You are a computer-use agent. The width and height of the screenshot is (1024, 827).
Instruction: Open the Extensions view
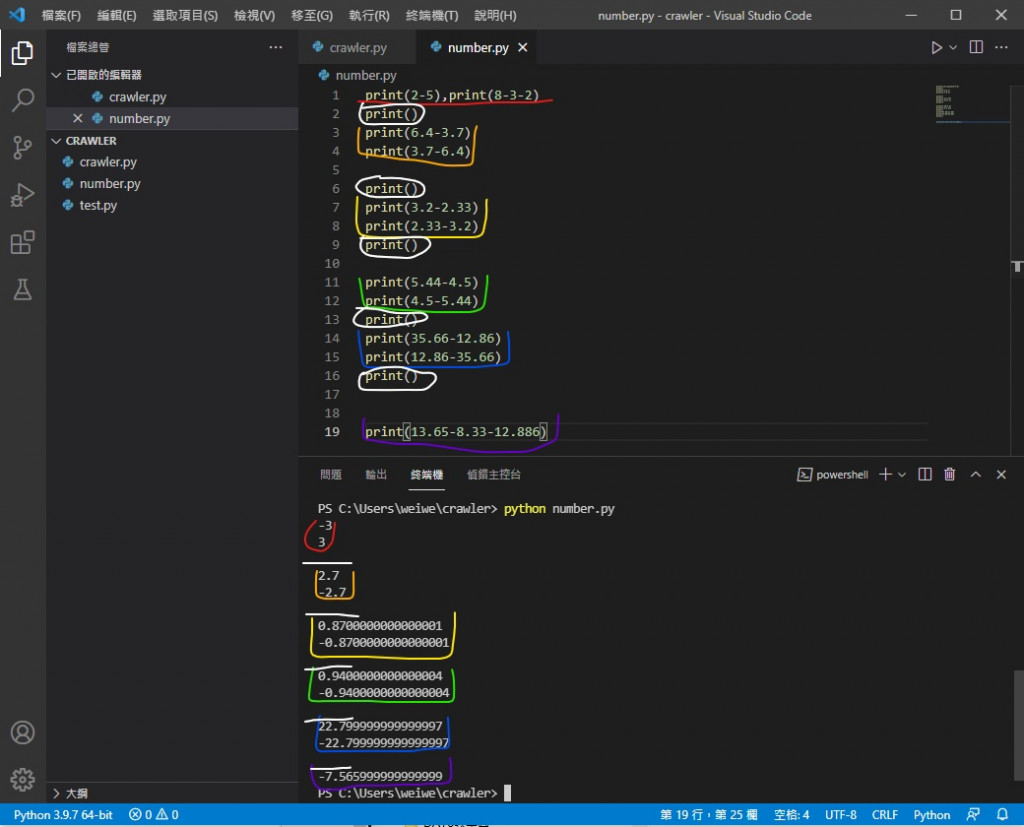(x=22, y=242)
